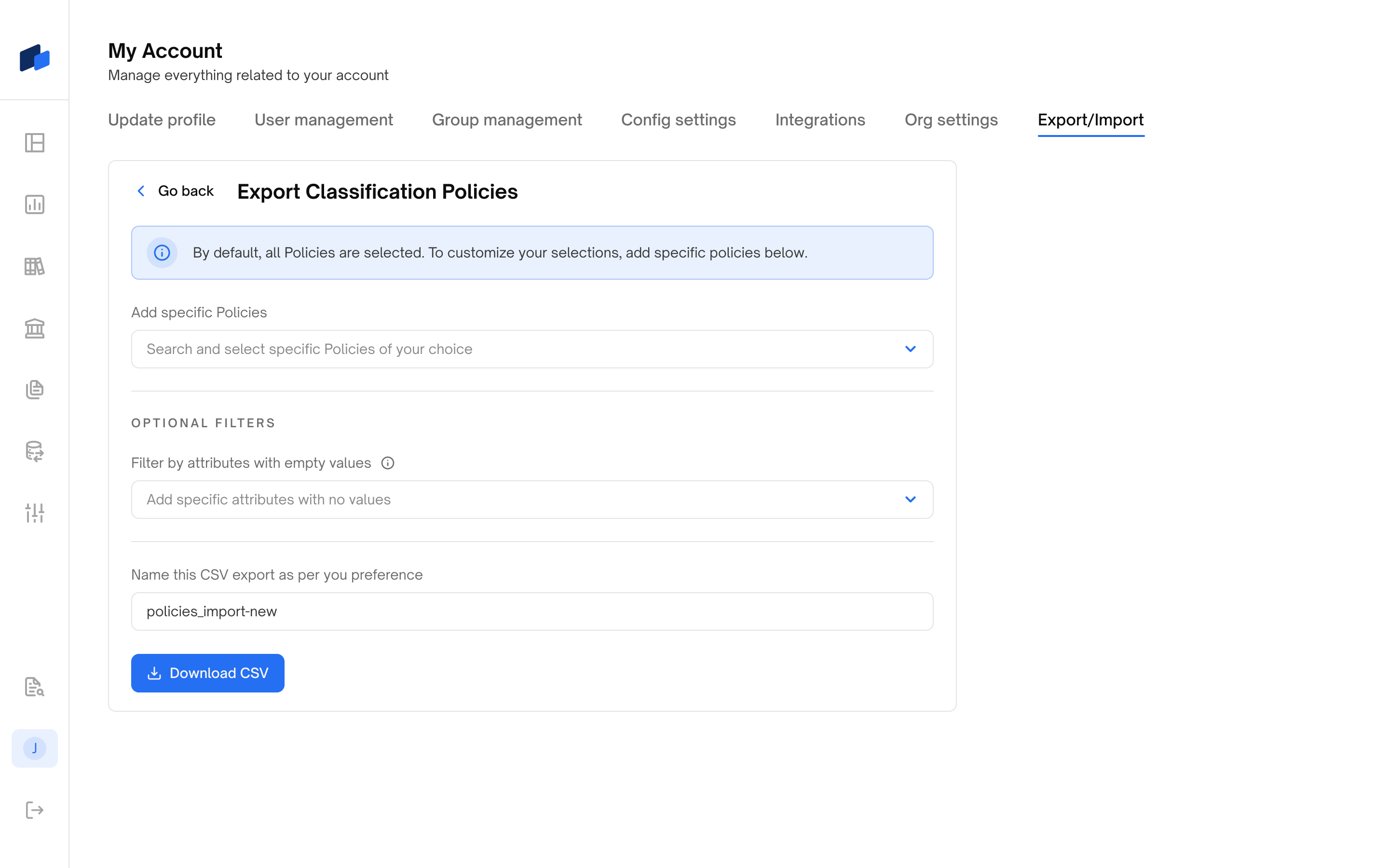Switch to User management tab

pos(323,120)
